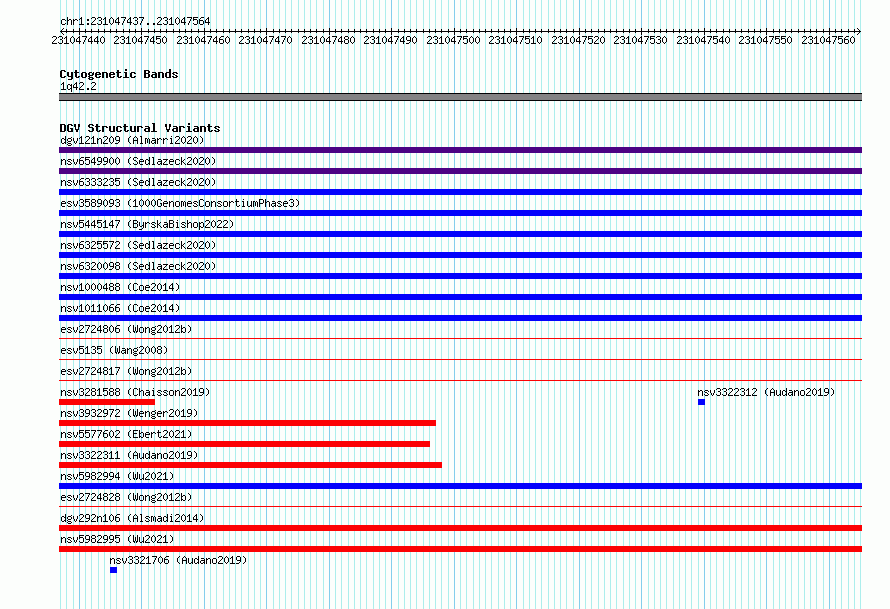Image resolution: width=890 pixels, height=609 pixels.
Task: Click the small blue marker under nsv3321706
Action: click(114, 570)
